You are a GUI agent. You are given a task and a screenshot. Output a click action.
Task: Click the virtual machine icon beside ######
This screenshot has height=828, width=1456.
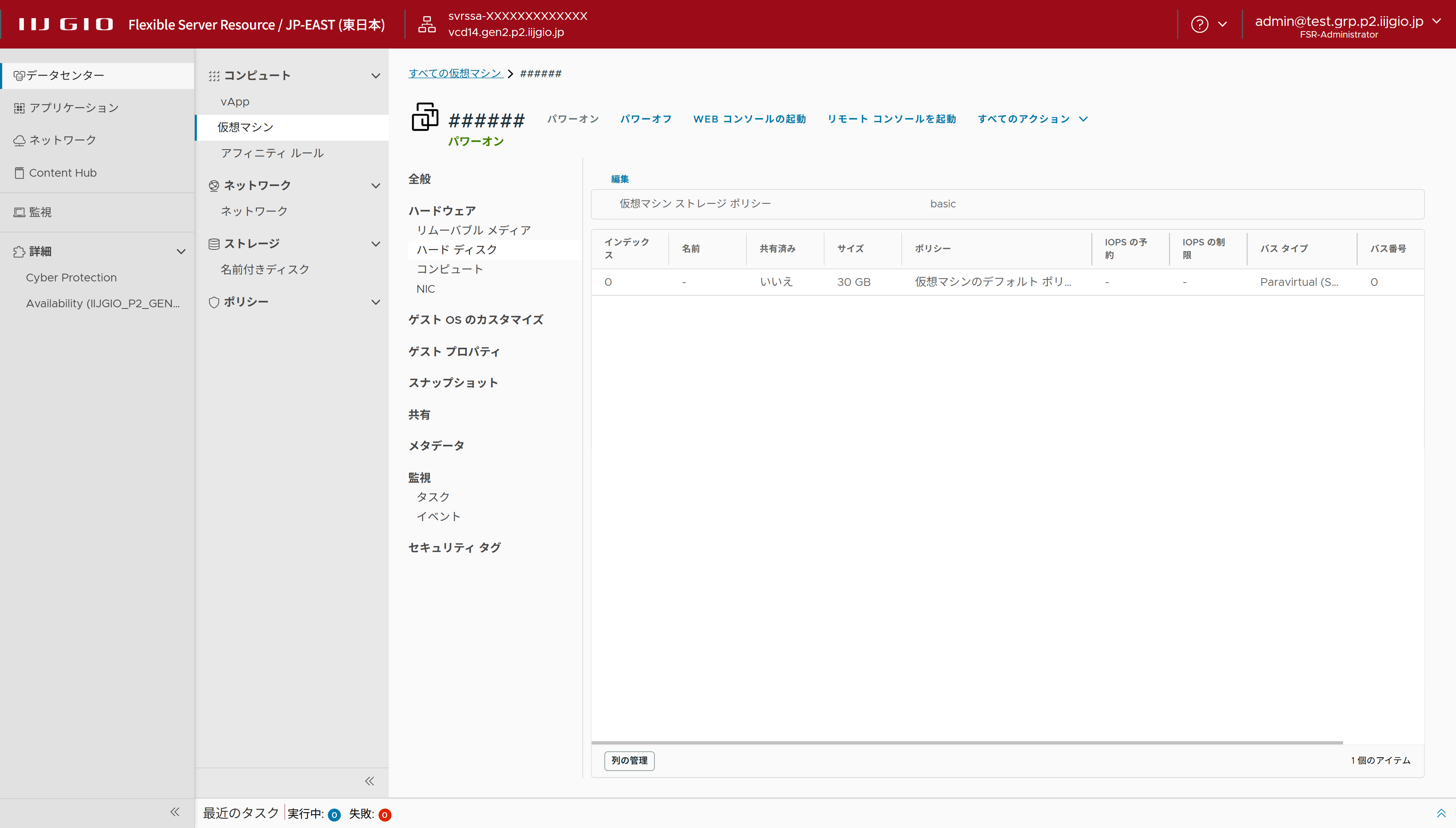click(x=425, y=116)
